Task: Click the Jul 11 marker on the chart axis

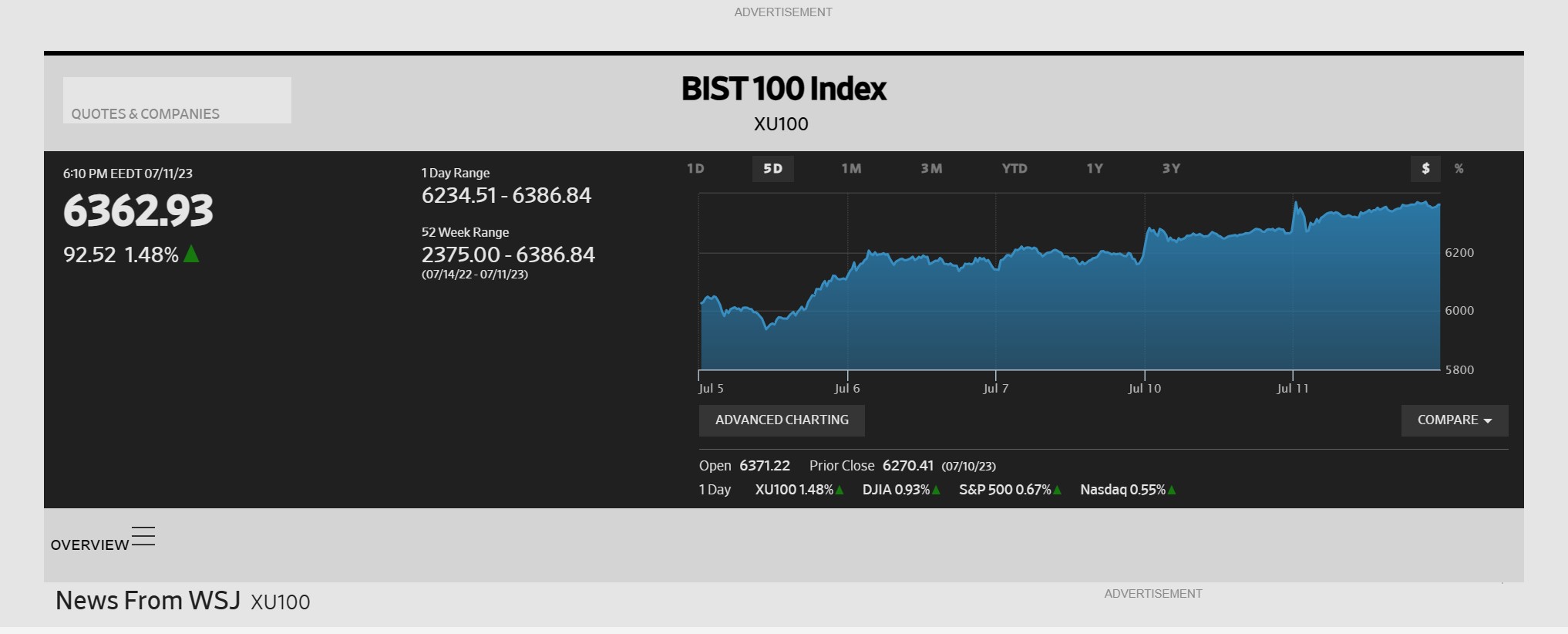Action: 1293,388
